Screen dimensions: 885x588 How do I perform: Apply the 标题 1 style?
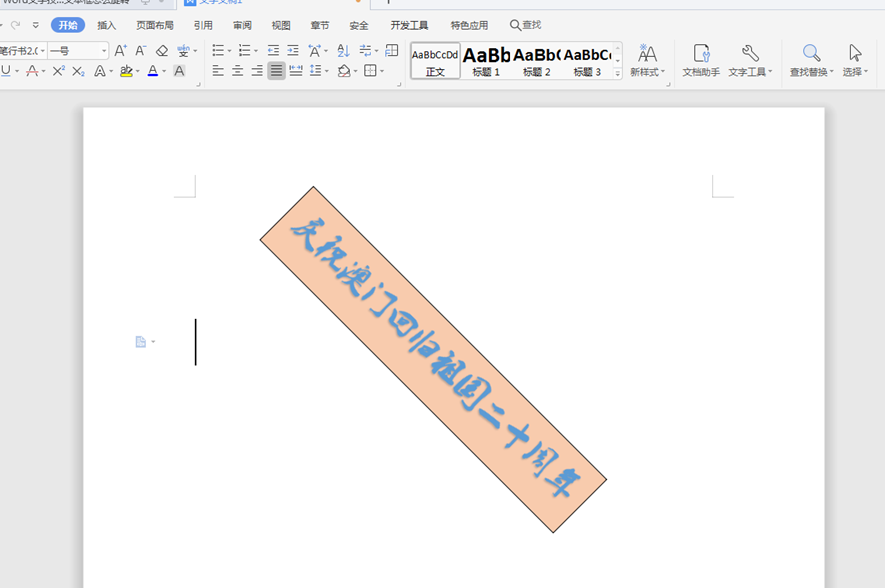(x=487, y=60)
